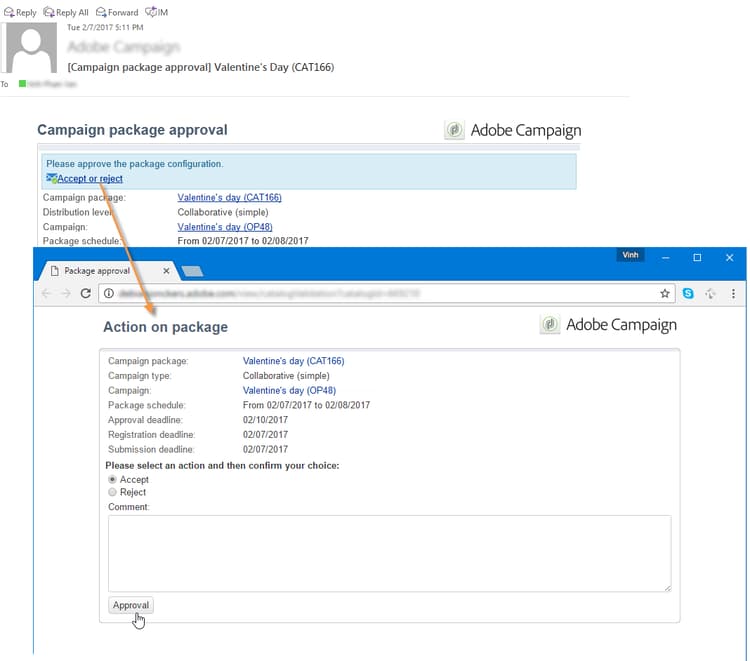
Task: Click the Approval deadline value 02/10/2017
Action: point(265,419)
